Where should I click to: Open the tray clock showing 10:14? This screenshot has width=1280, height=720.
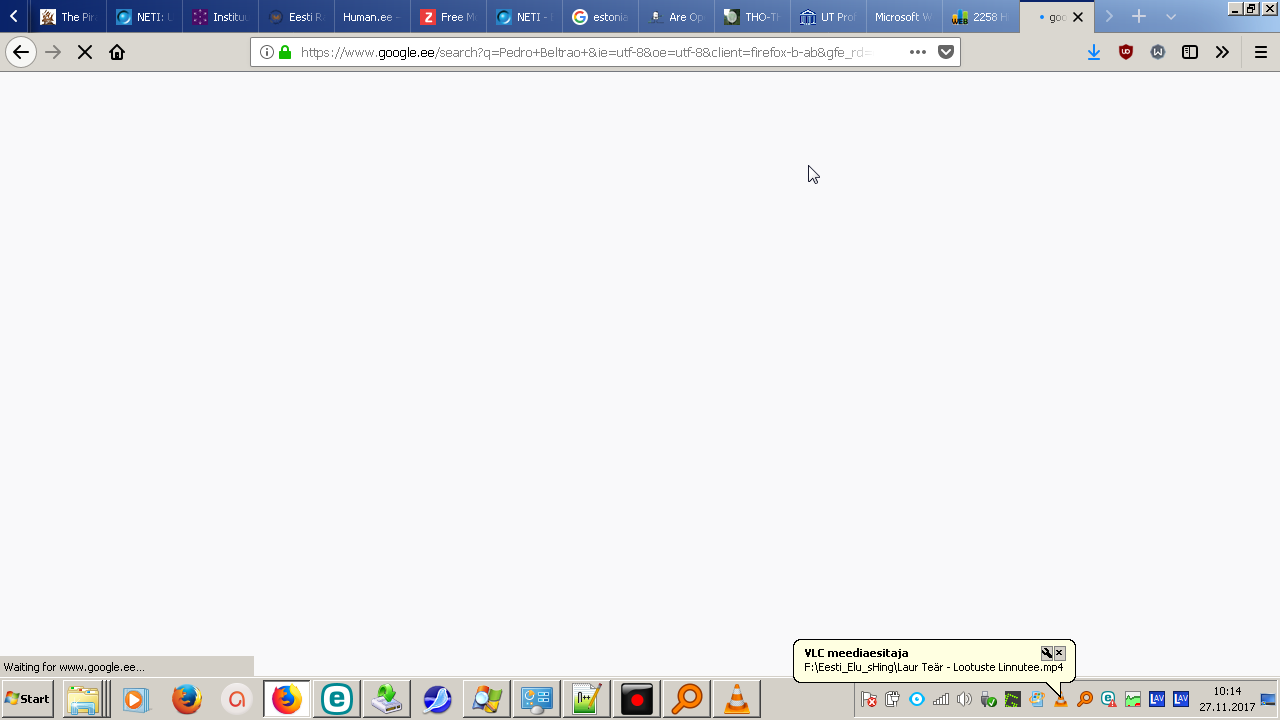(1227, 699)
